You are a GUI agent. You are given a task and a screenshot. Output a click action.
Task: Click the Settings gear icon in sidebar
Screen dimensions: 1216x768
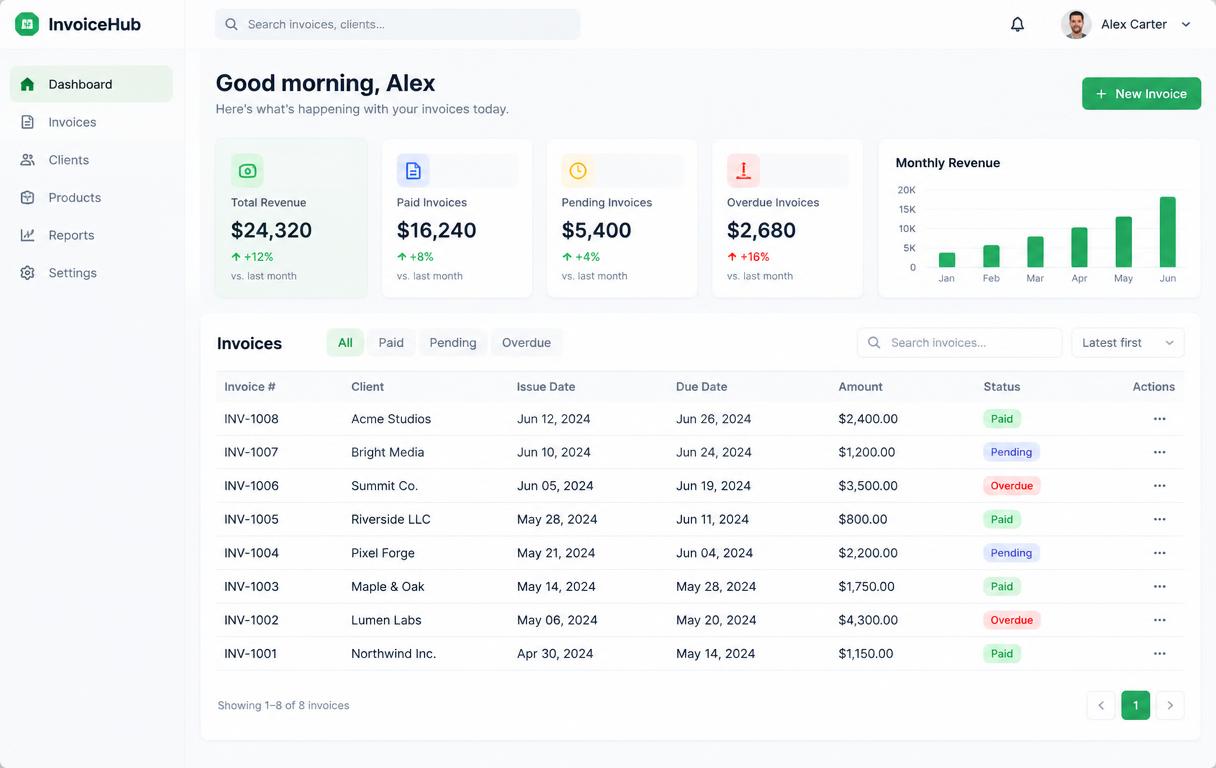(27, 273)
